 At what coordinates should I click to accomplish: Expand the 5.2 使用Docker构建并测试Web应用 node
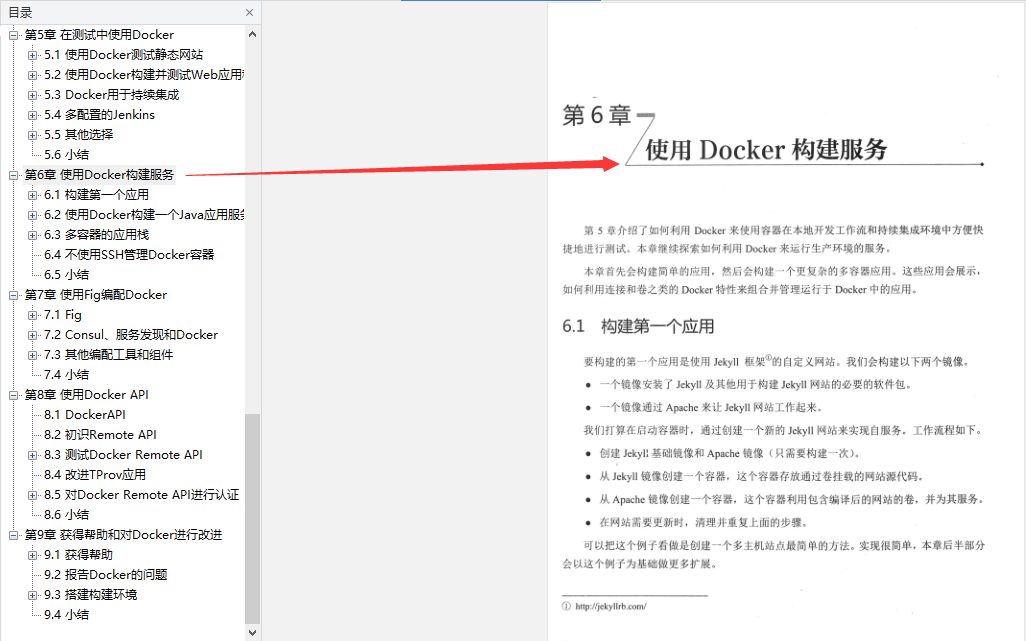[x=32, y=75]
